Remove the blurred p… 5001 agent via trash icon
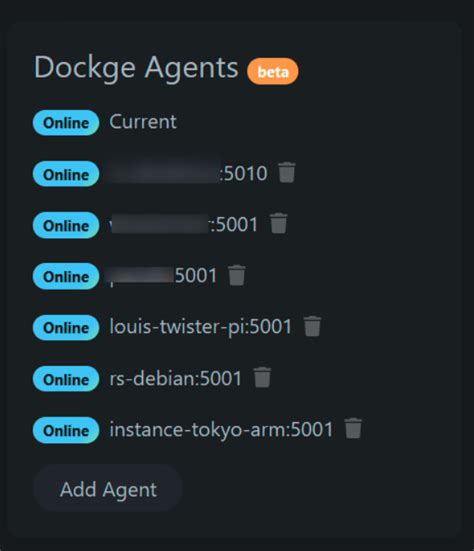This screenshot has width=474, height=551. pyautogui.click(x=237, y=275)
